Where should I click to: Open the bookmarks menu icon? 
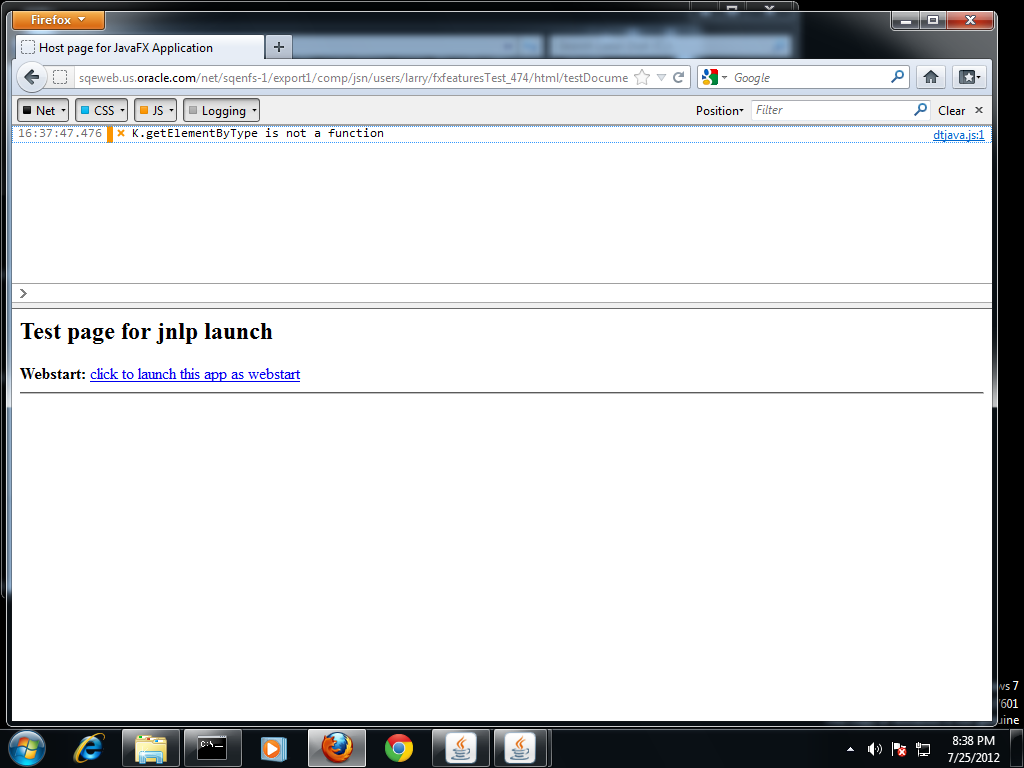[x=968, y=77]
